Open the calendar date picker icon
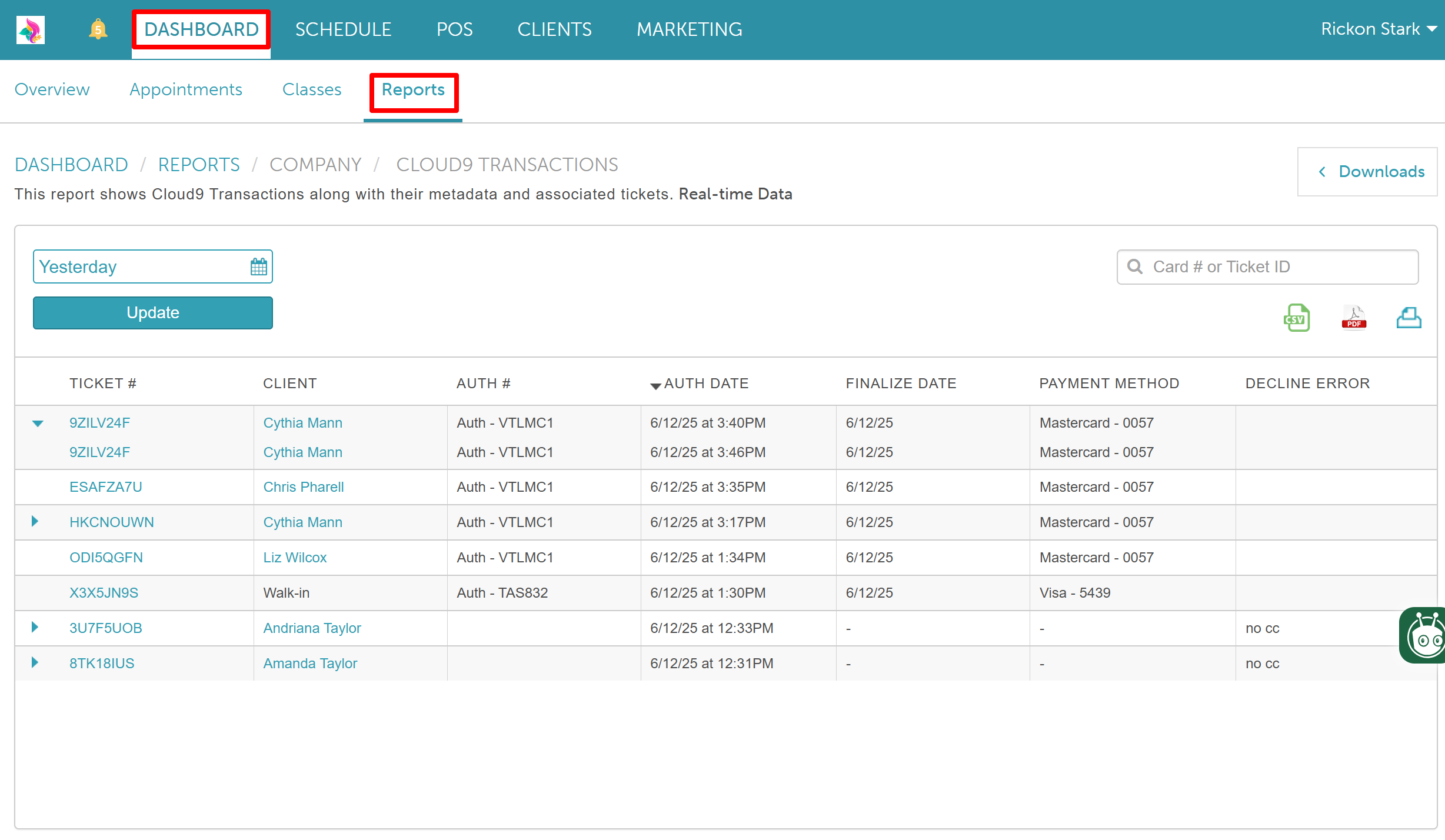The height and width of the screenshot is (840, 1445). tap(258, 267)
